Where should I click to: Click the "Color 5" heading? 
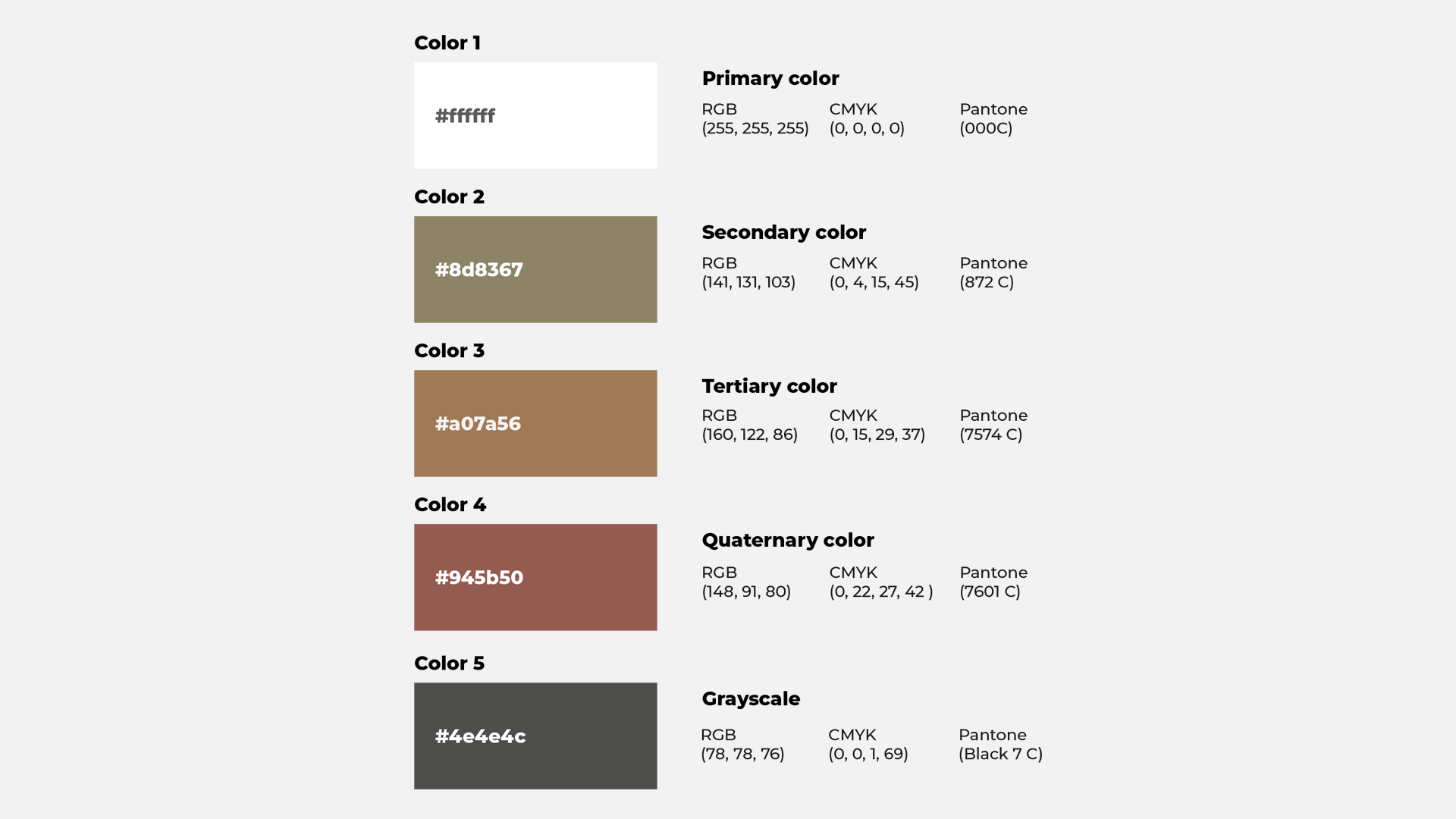(449, 664)
